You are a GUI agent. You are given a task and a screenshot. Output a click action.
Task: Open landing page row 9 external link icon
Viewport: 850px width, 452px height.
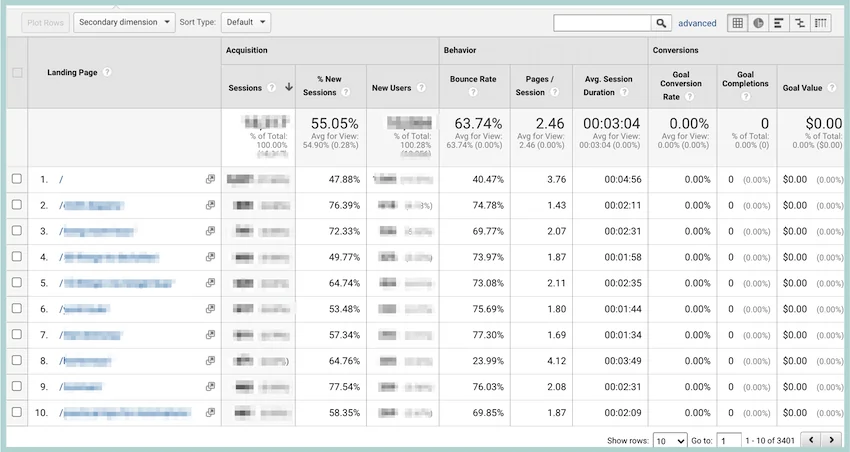[210, 386]
